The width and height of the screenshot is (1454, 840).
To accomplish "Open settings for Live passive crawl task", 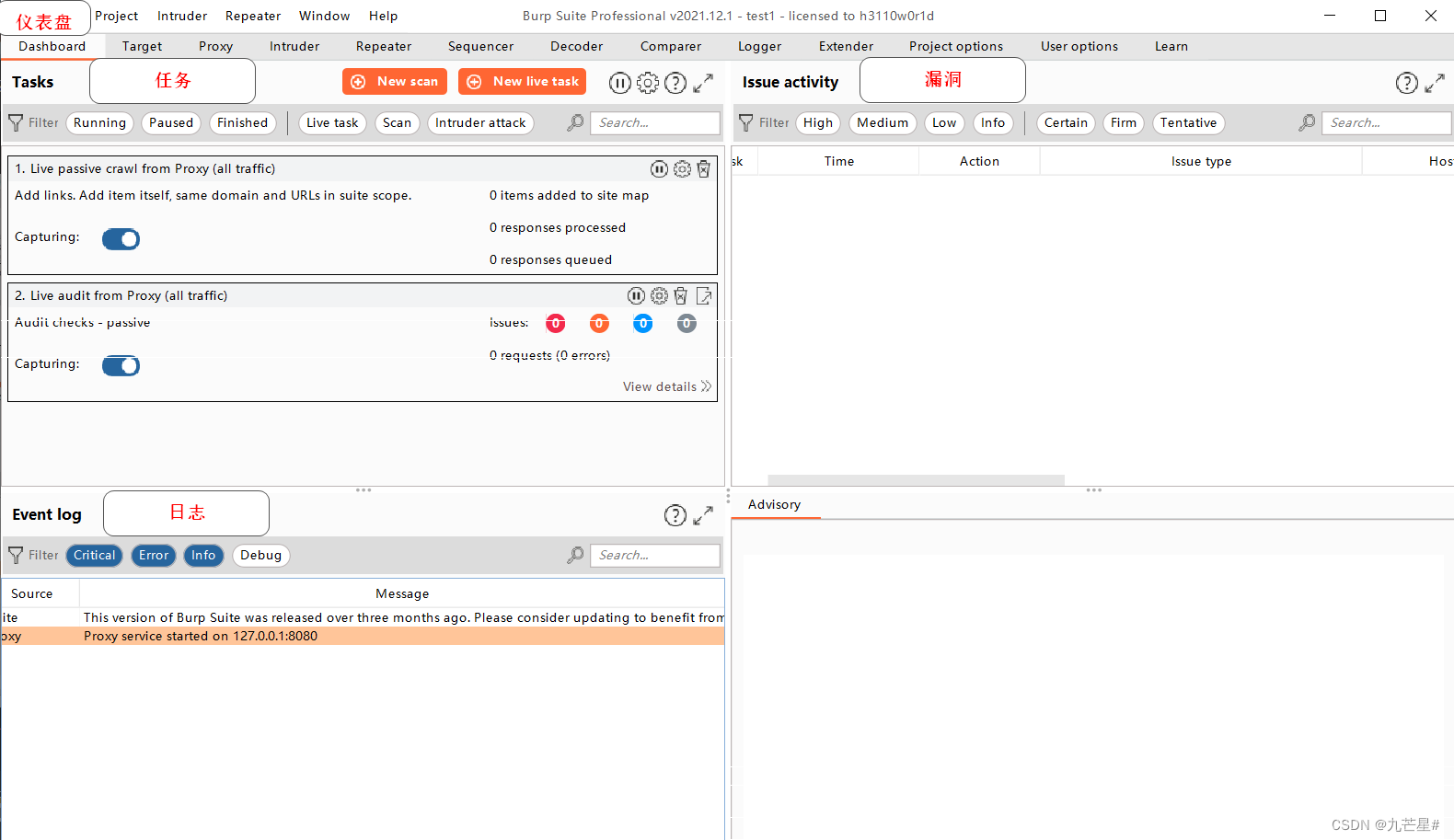I will click(x=682, y=168).
